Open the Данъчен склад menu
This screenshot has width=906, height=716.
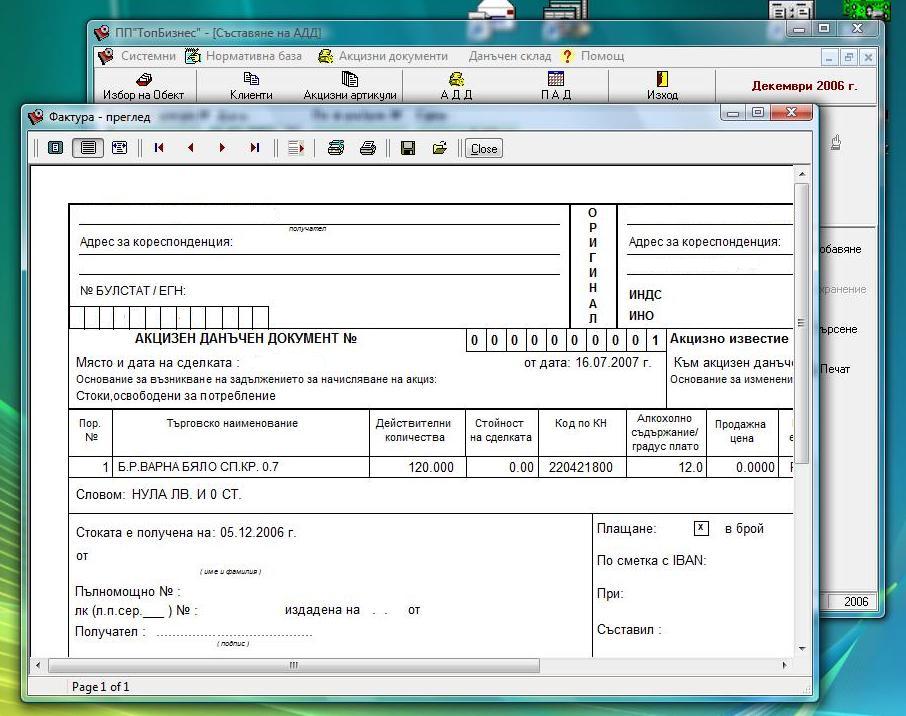pyautogui.click(x=510, y=56)
